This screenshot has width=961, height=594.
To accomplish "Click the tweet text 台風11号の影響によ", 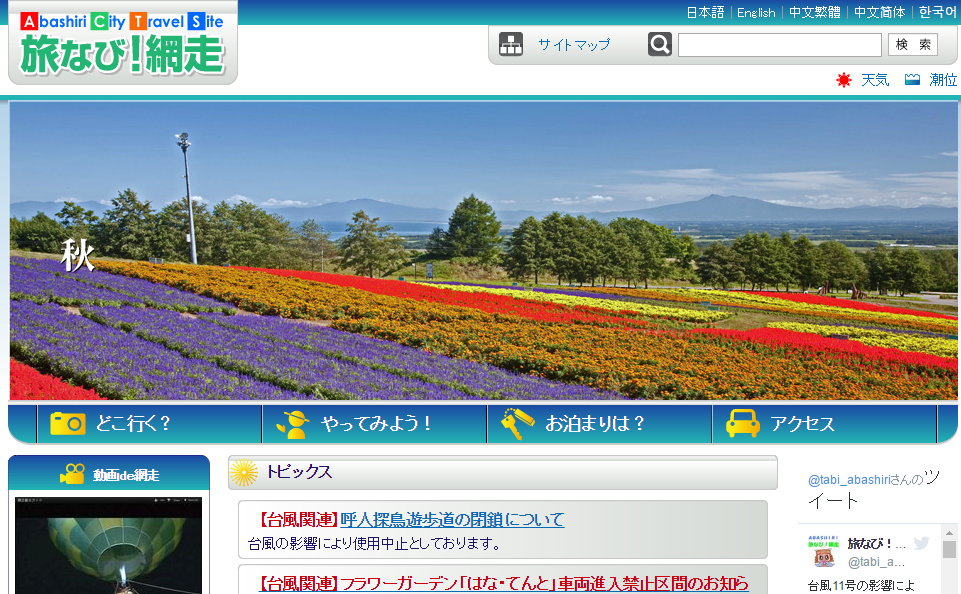I will [861, 586].
